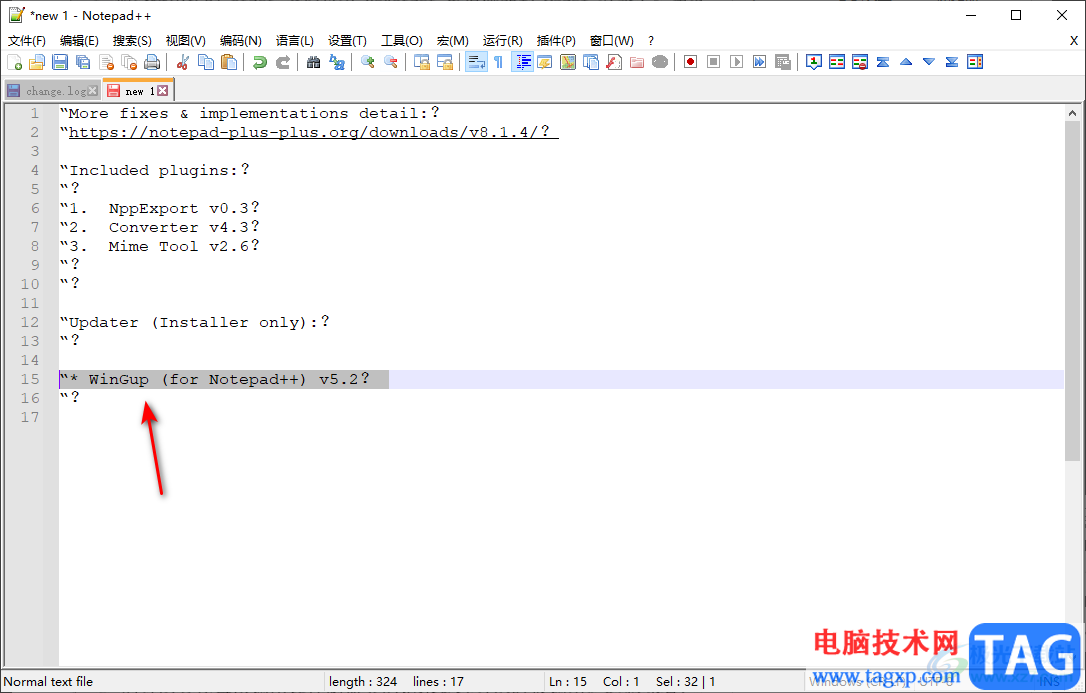Zoom out with the magnifier minus icon
The image size is (1086, 693).
tap(391, 62)
